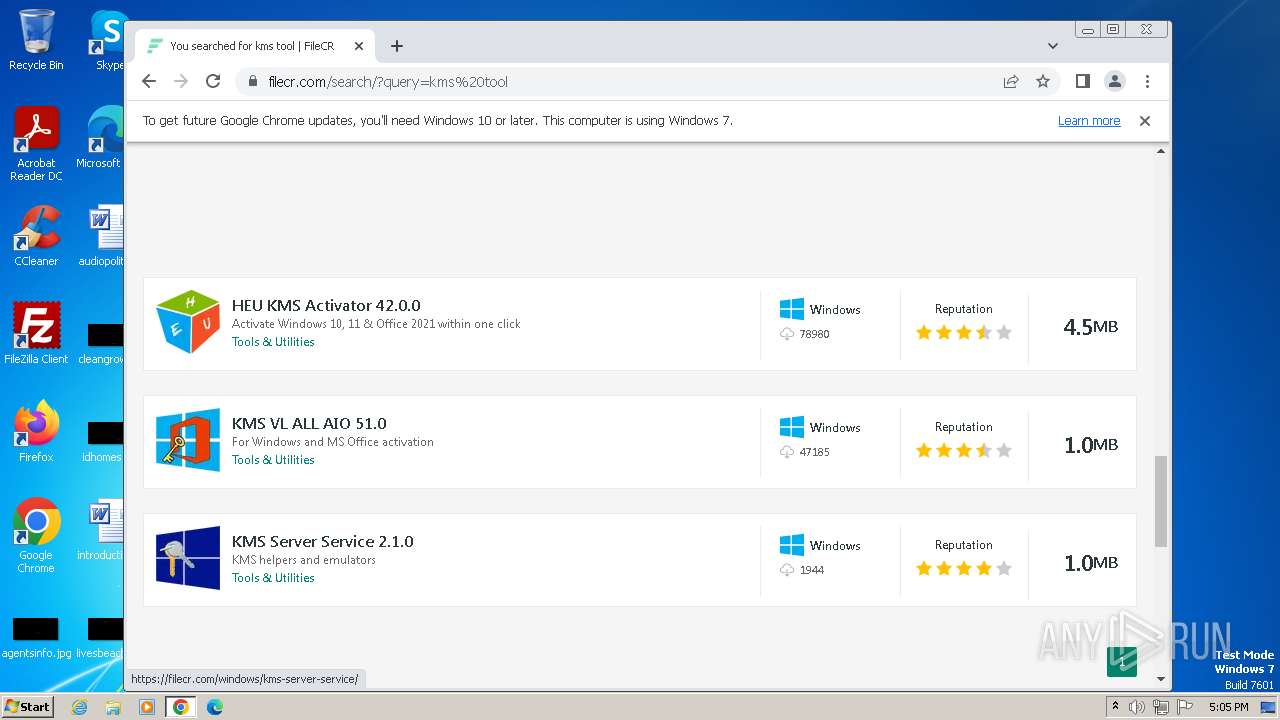Expand the tab search dropdown arrow
The width and height of the screenshot is (1280, 720).
click(1052, 46)
